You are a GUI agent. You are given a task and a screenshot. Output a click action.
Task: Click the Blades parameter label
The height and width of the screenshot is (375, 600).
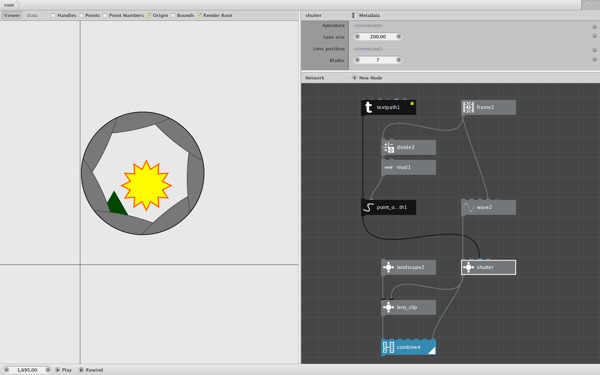[x=337, y=60]
